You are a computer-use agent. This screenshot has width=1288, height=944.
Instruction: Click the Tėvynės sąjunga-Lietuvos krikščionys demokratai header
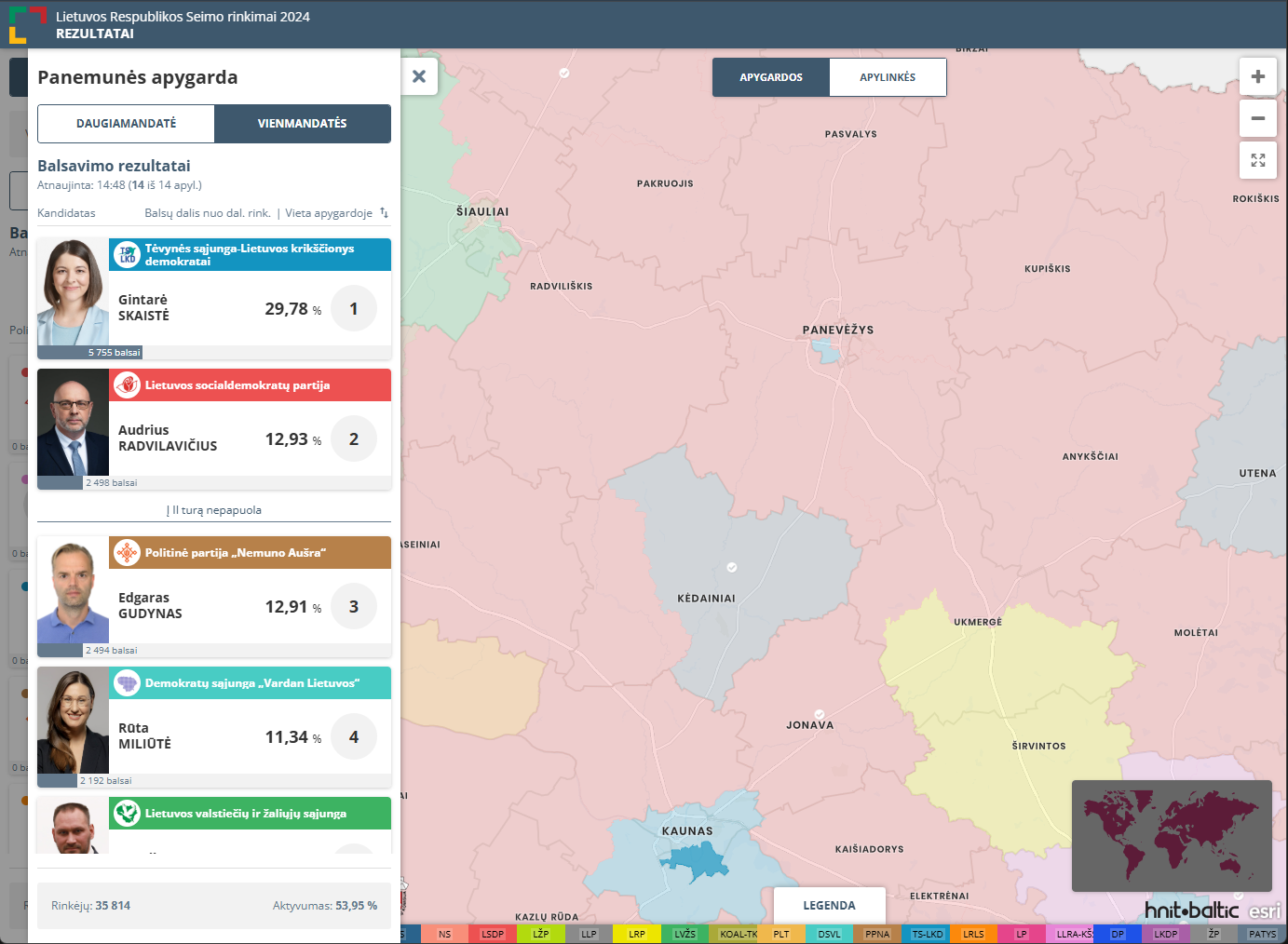coord(250,255)
